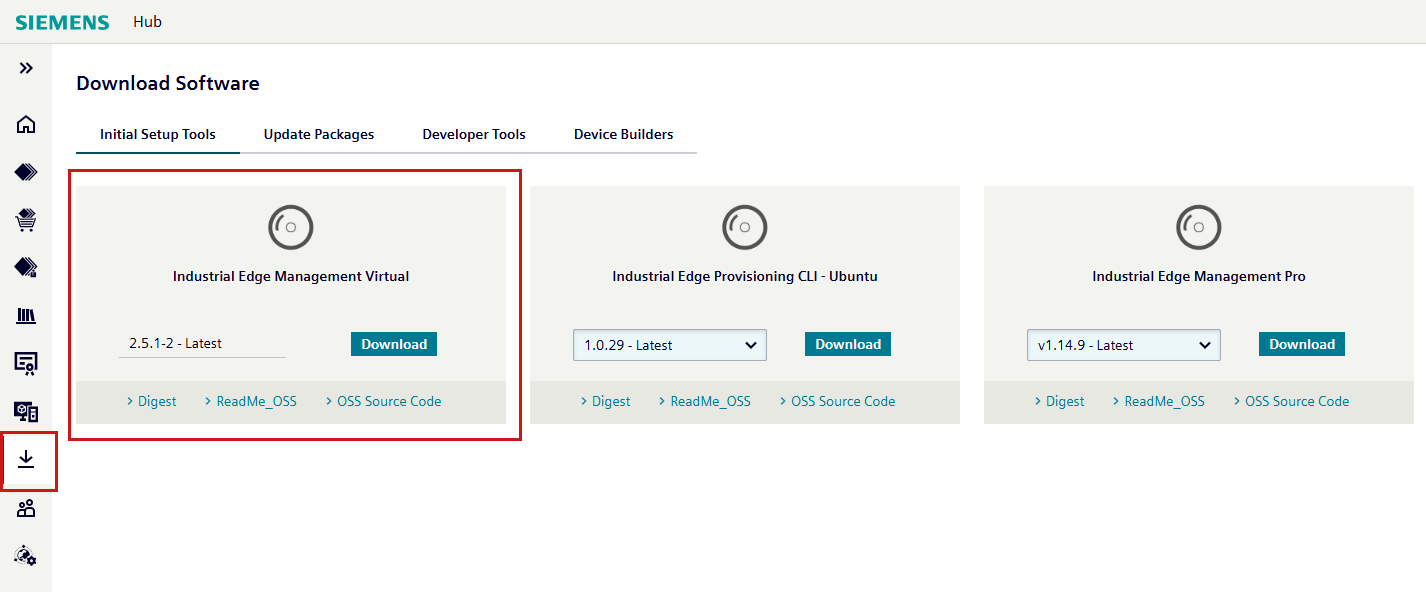Open the community/users icon in sidebar
This screenshot has height=592, width=1426.
click(x=24, y=508)
